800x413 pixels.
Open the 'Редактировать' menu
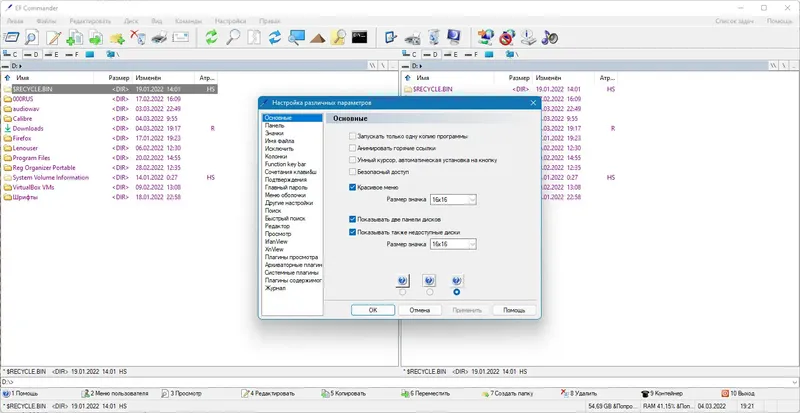(x=90, y=21)
